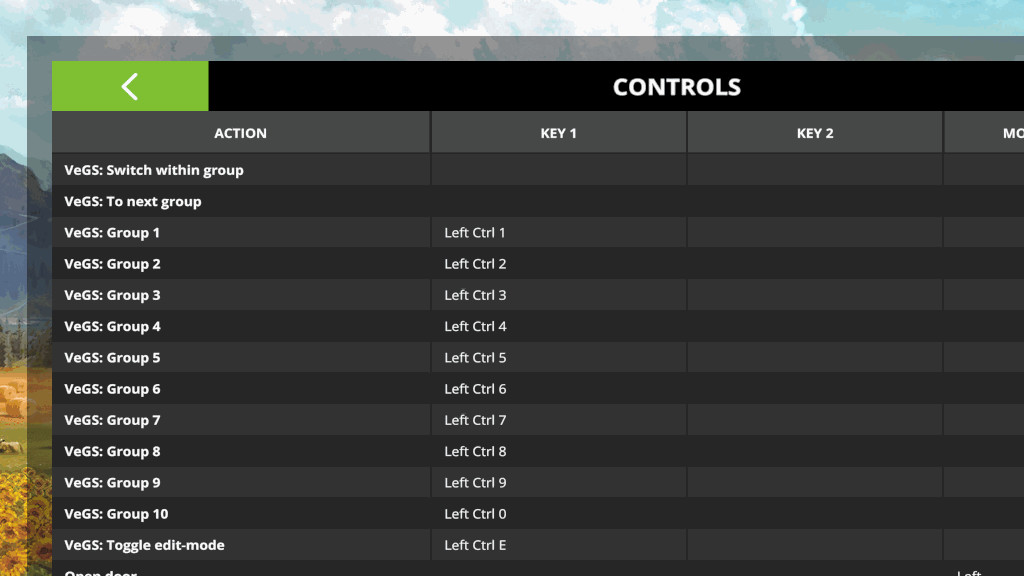Set Key 1 for Switch within group
This screenshot has width=1024, height=576.
point(558,170)
